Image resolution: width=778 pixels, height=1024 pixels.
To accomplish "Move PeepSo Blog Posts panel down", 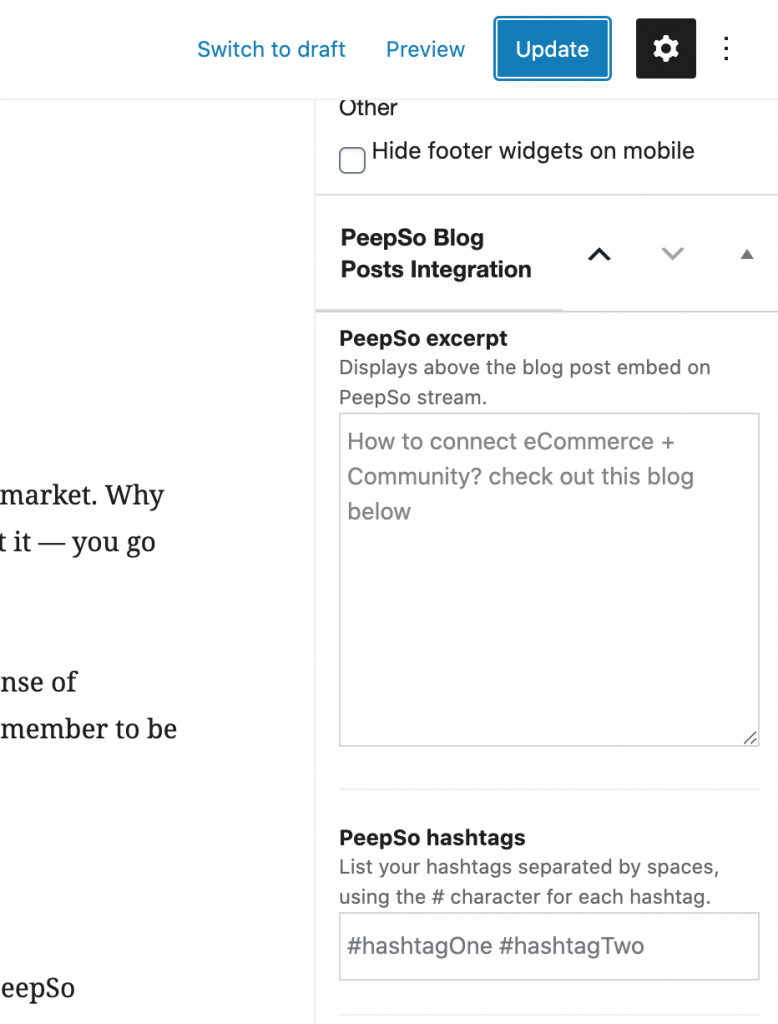I will [x=672, y=253].
